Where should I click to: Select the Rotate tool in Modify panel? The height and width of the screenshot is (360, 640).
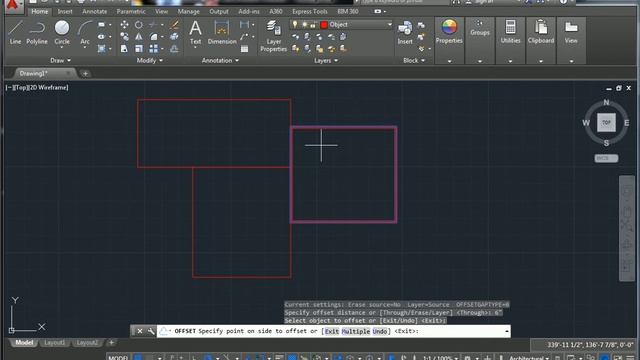click(x=139, y=25)
